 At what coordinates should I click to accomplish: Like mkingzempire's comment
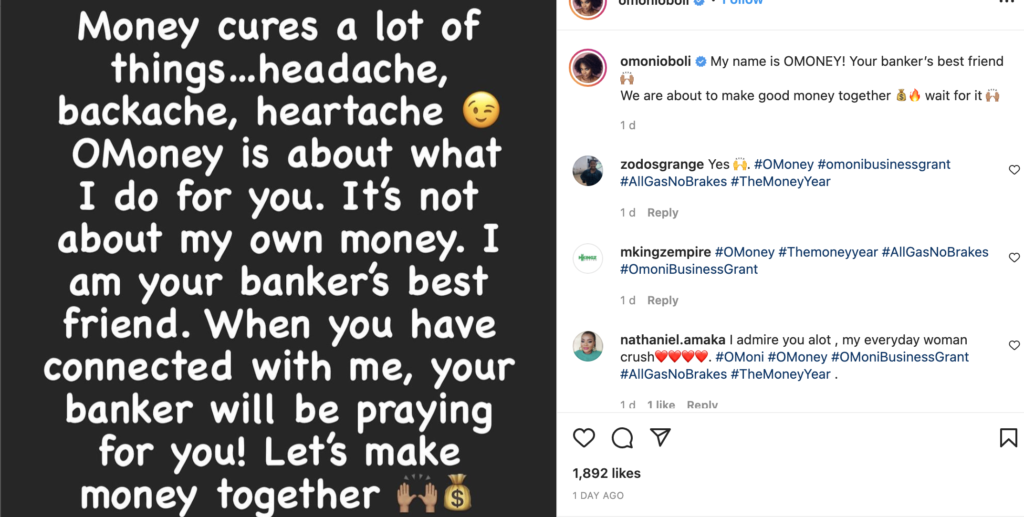coord(1014,258)
